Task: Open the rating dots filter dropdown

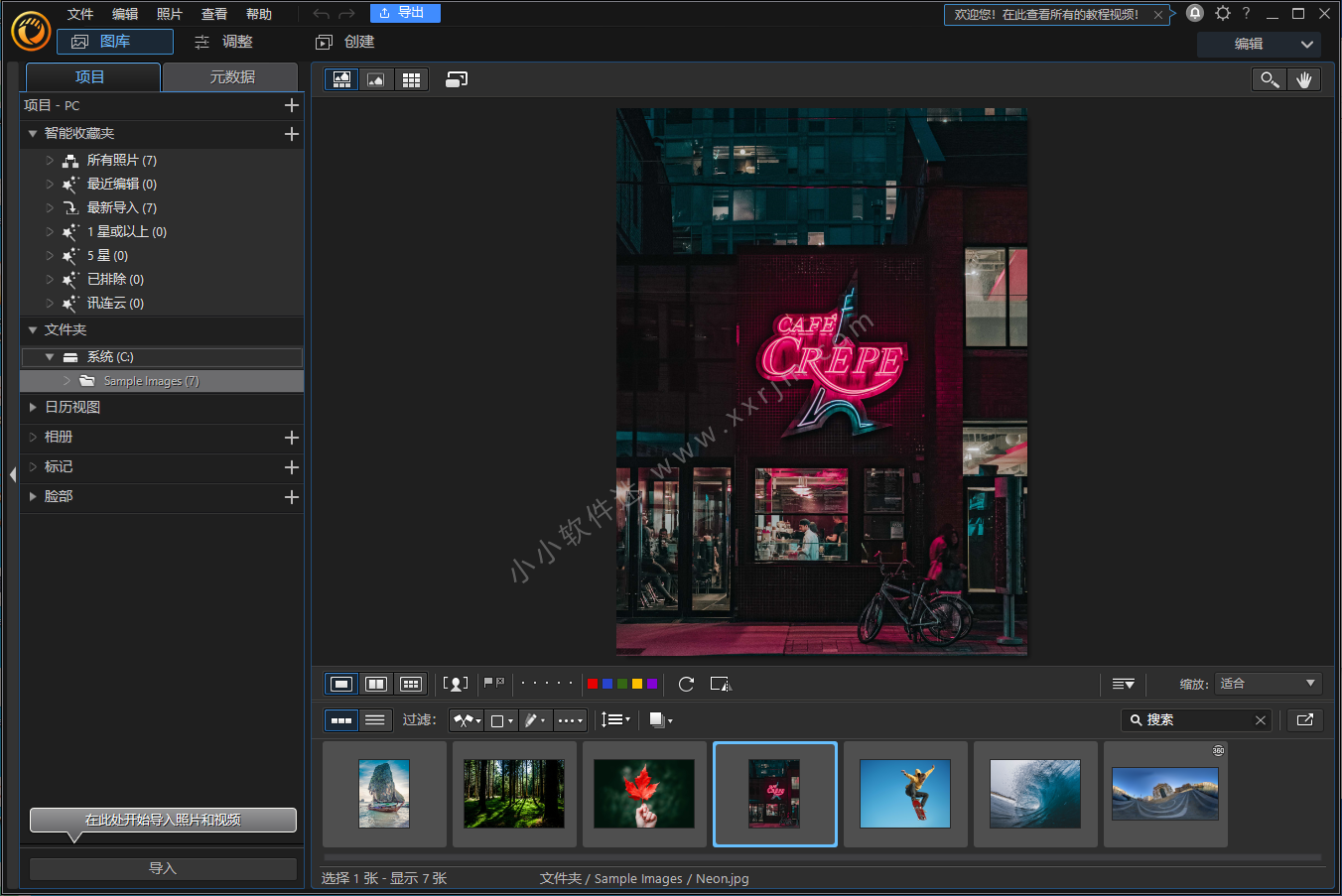Action: tap(570, 720)
